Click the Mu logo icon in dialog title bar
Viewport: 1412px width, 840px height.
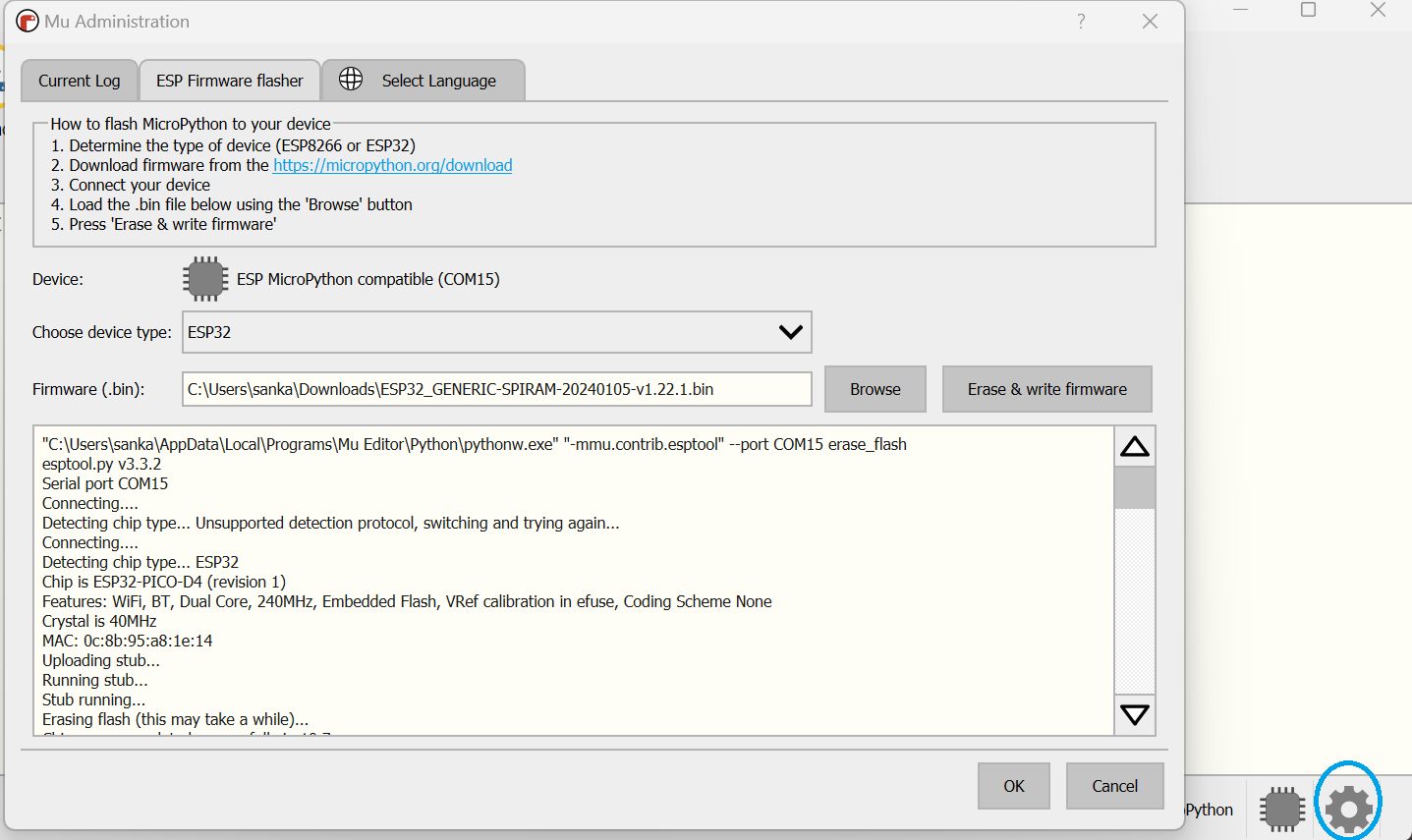tap(27, 22)
